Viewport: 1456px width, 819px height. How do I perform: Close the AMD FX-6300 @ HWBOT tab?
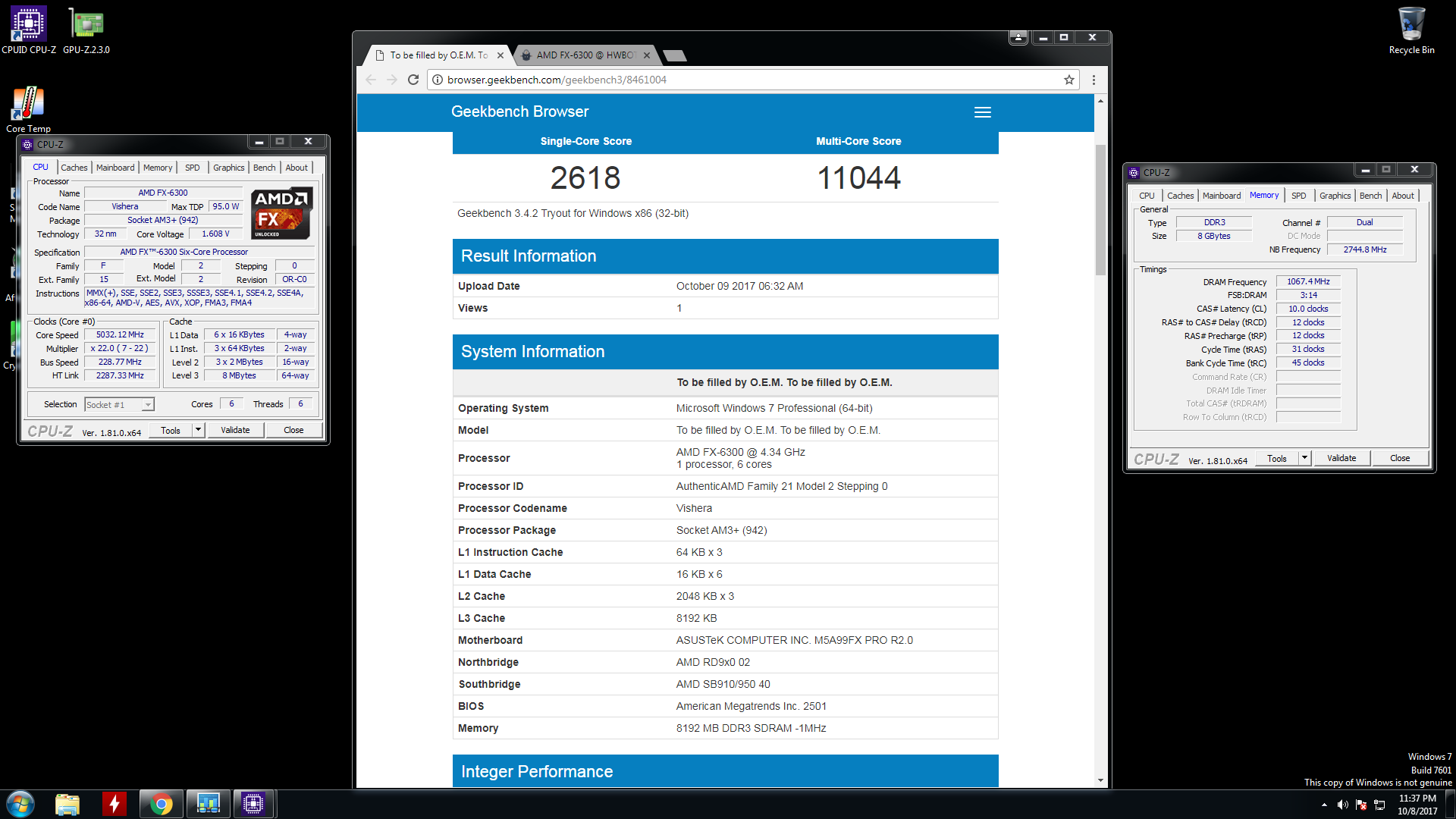[x=647, y=55]
